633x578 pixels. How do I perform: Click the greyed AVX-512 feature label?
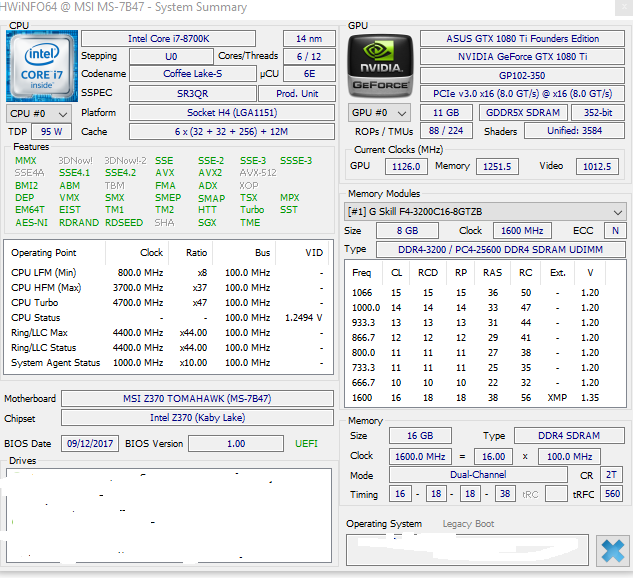pos(258,173)
